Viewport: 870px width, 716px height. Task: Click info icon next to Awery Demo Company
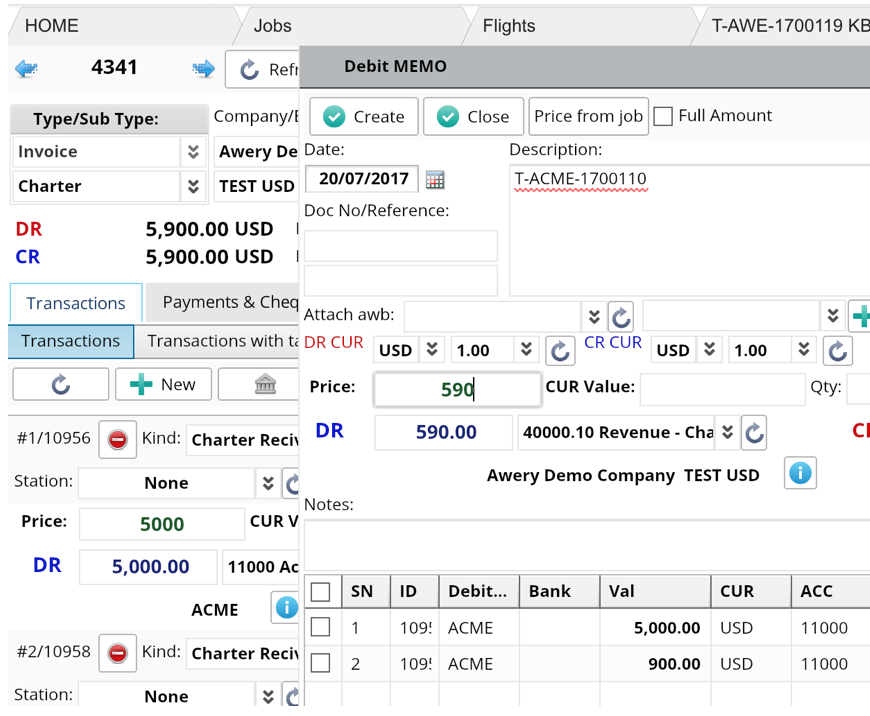pos(799,473)
